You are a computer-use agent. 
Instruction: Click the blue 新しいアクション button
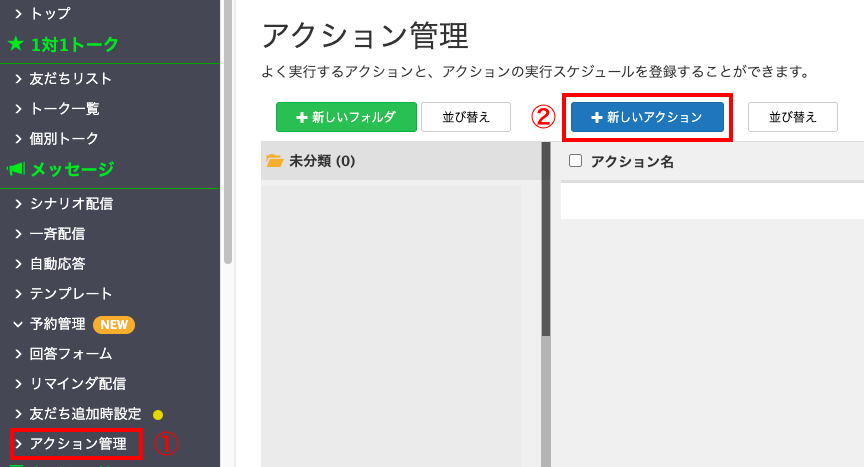(x=647, y=117)
